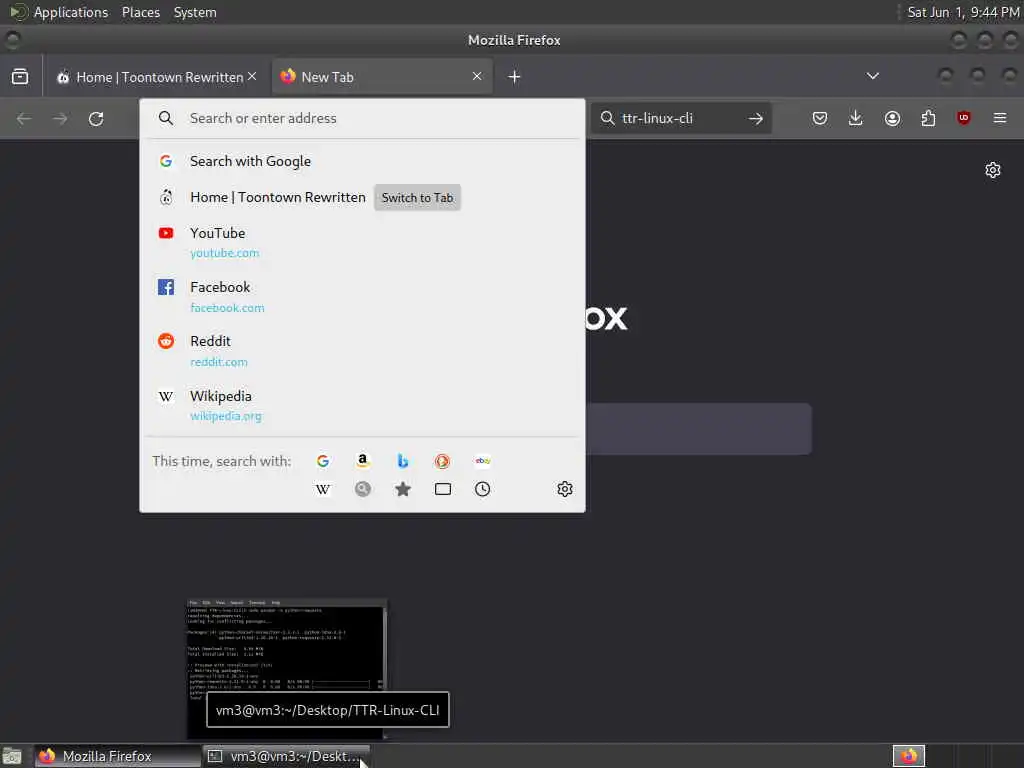Search this time with Google icon
The height and width of the screenshot is (768, 1024).
pyautogui.click(x=323, y=461)
